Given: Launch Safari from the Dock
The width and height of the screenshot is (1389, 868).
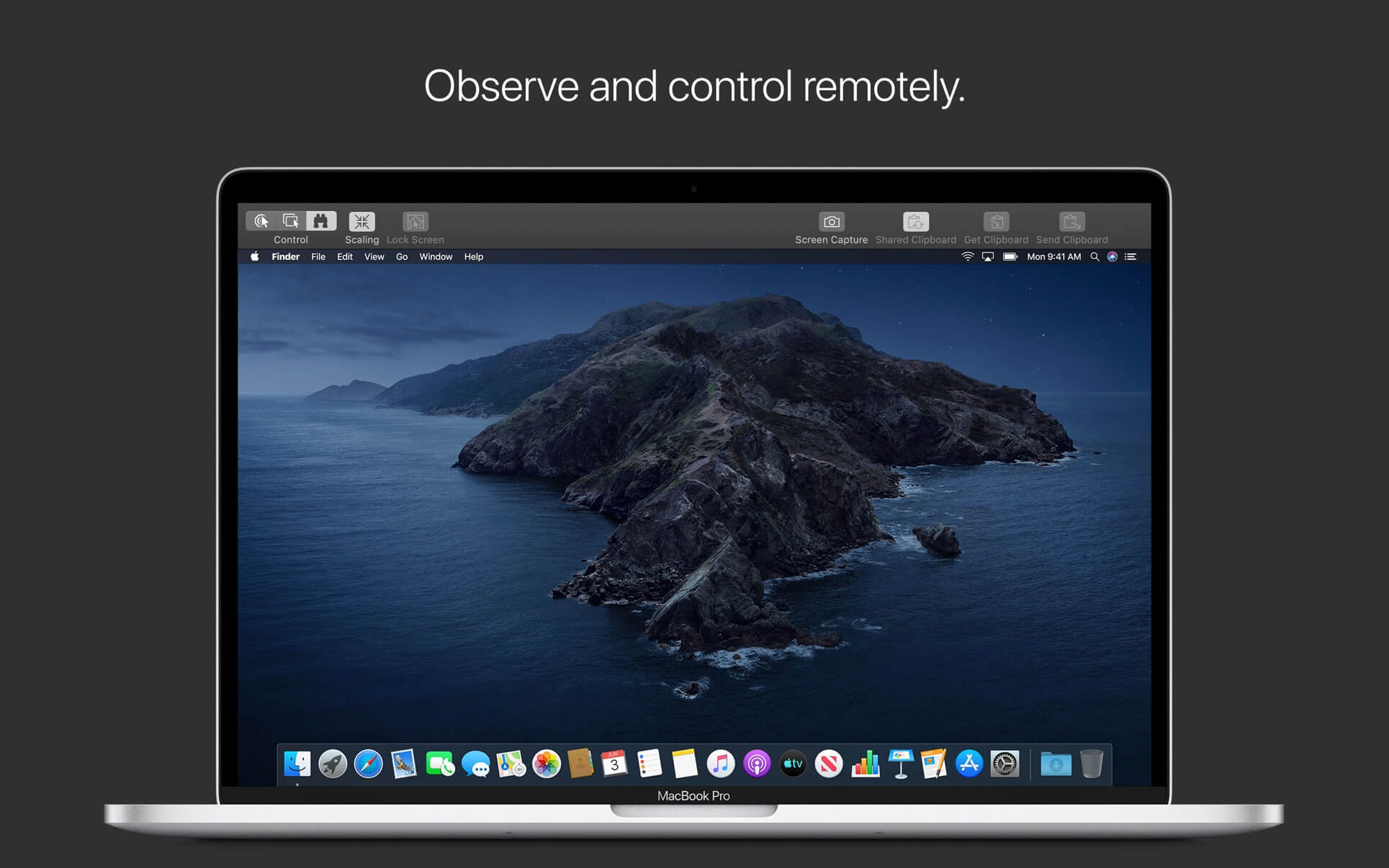Looking at the screenshot, I should point(368,764).
